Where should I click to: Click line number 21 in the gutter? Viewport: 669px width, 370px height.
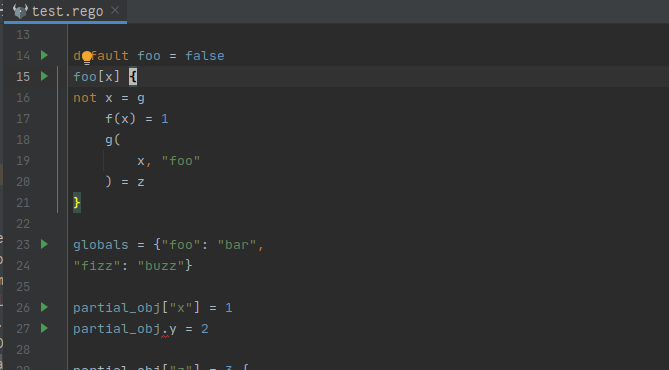click(23, 203)
